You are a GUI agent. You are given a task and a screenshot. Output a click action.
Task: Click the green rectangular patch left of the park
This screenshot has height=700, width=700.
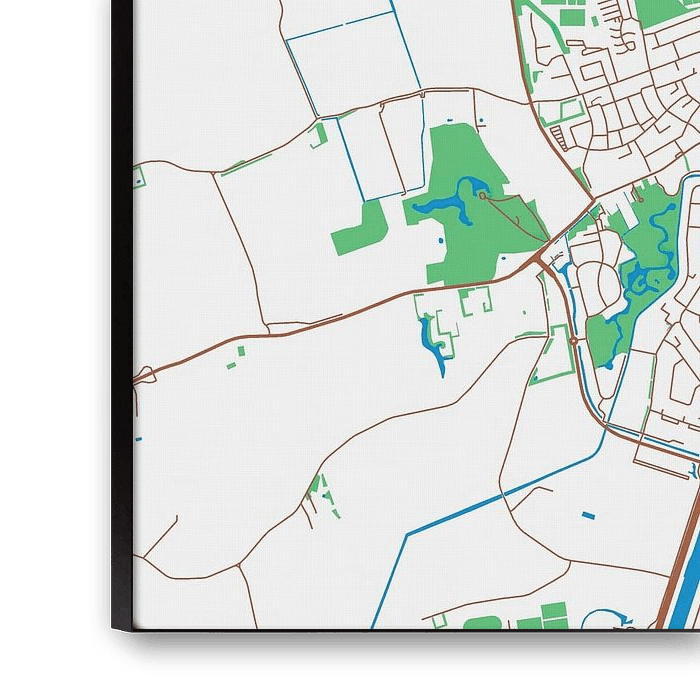tap(360, 230)
